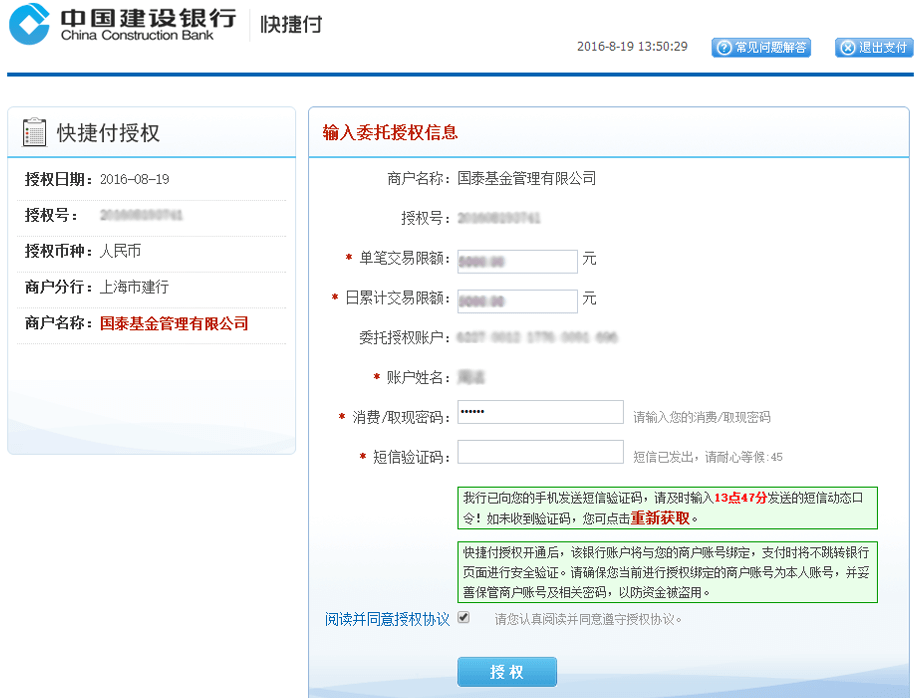Toggle the 阅读并同意授权协议 checkbox

point(463,618)
